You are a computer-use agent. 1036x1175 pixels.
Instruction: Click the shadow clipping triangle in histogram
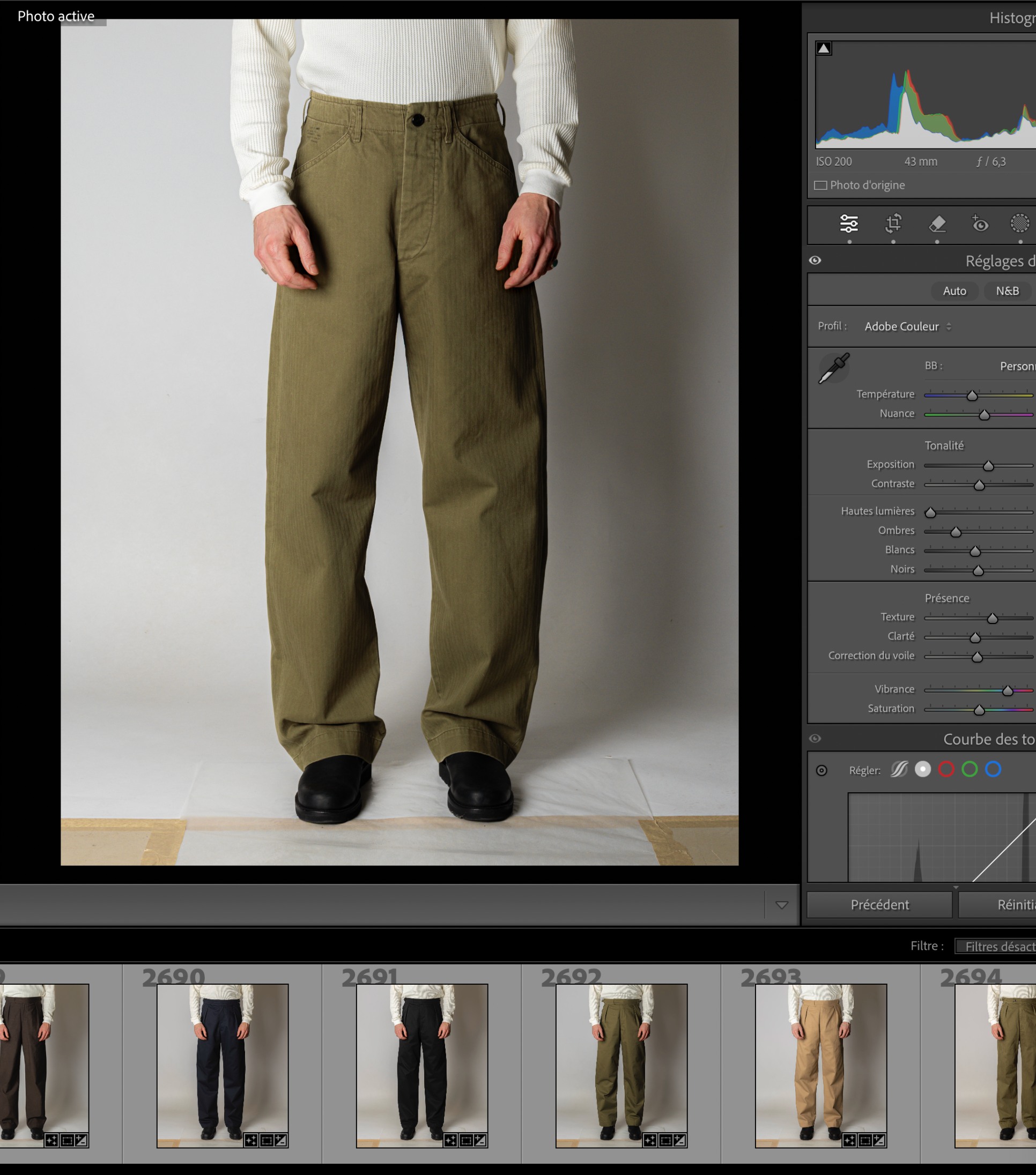click(x=823, y=48)
